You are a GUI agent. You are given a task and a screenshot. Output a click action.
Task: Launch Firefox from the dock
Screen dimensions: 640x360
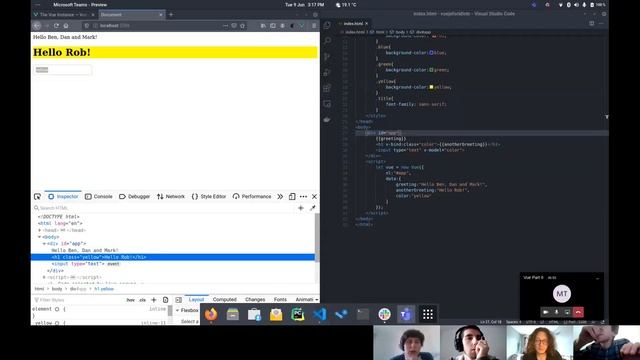click(x=211, y=314)
